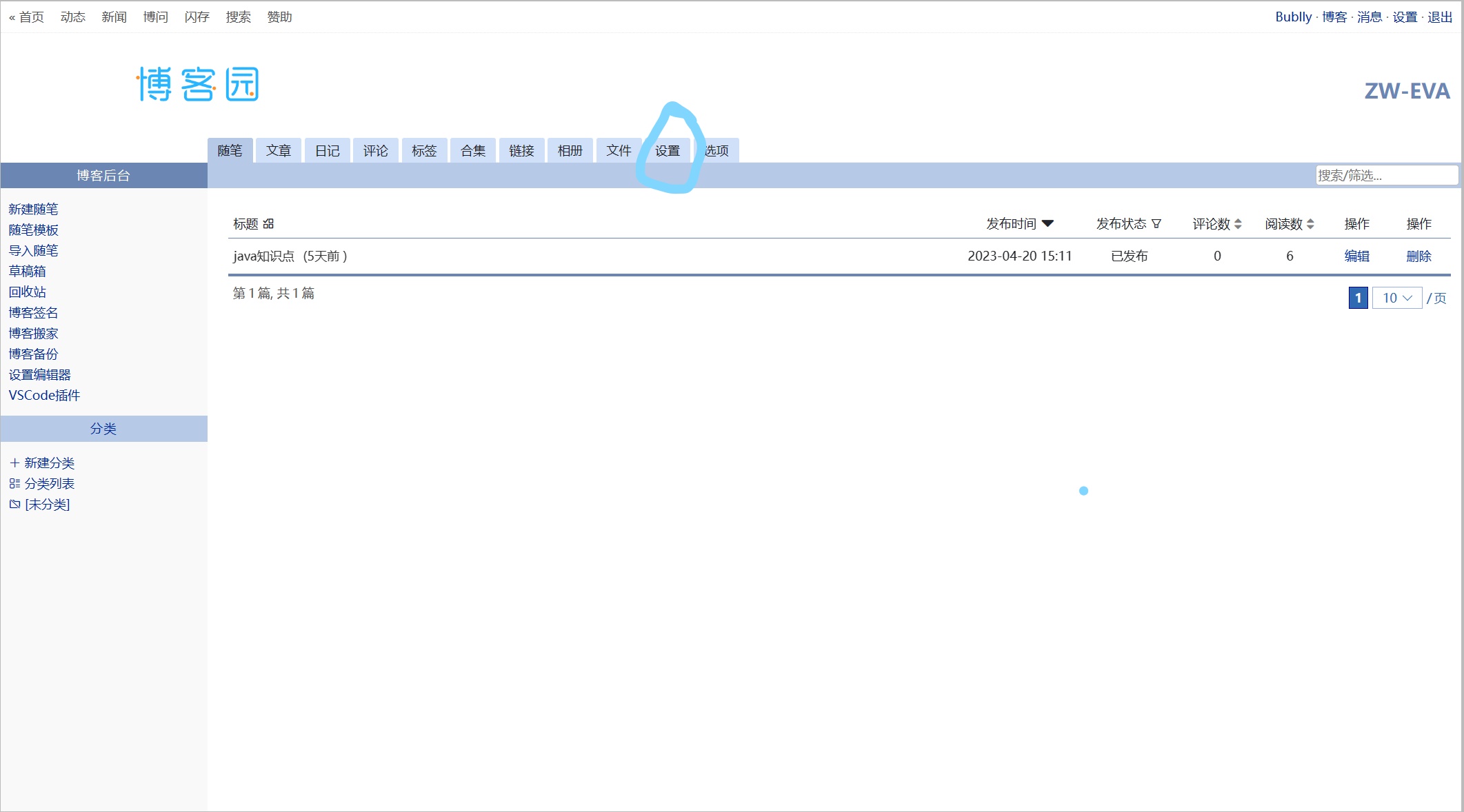Click the 博客签名 link
The width and height of the screenshot is (1464, 812).
point(33,312)
